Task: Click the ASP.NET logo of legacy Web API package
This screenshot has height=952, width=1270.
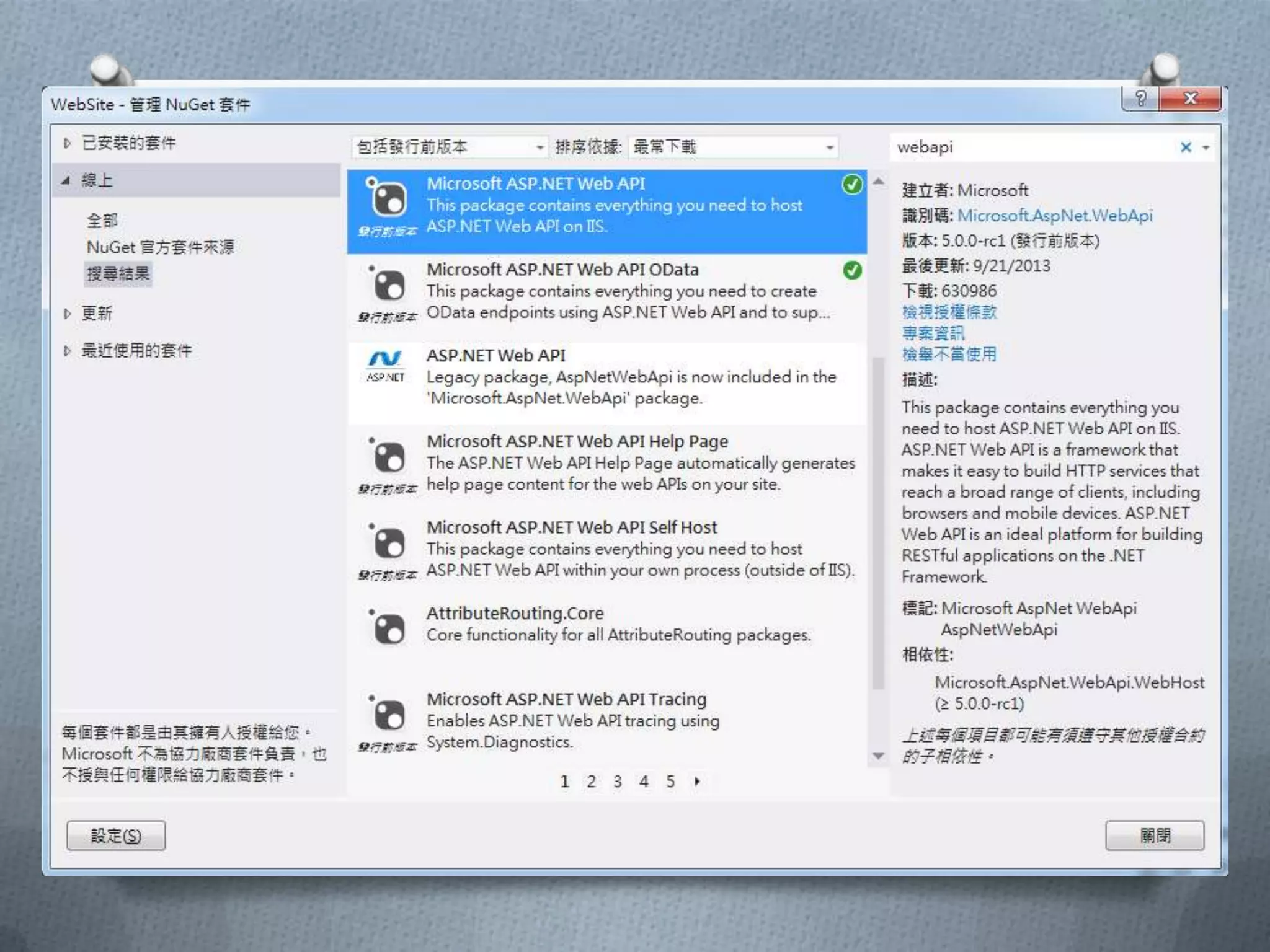Action: [x=385, y=366]
